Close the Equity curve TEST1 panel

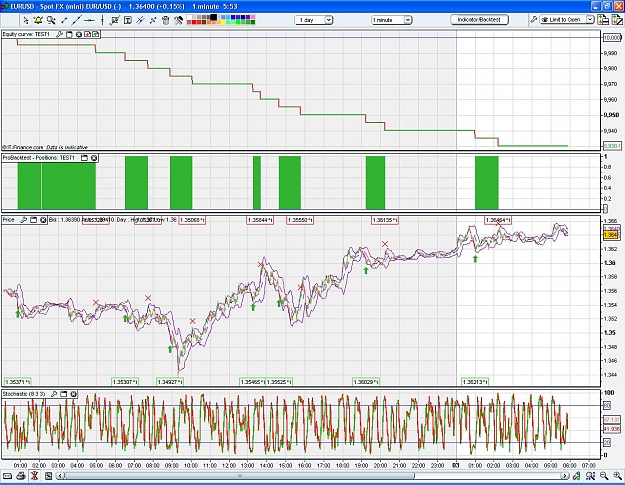point(79,34)
